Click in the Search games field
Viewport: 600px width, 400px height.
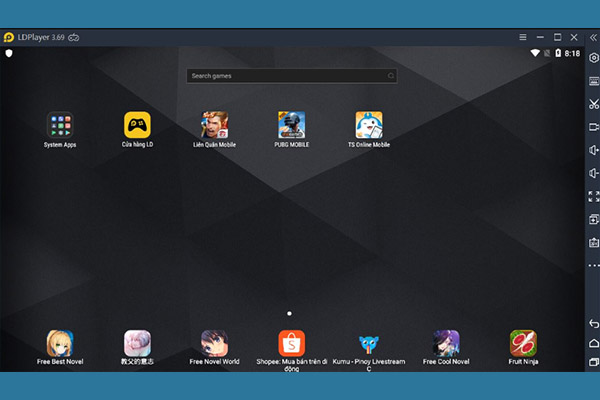[292, 76]
